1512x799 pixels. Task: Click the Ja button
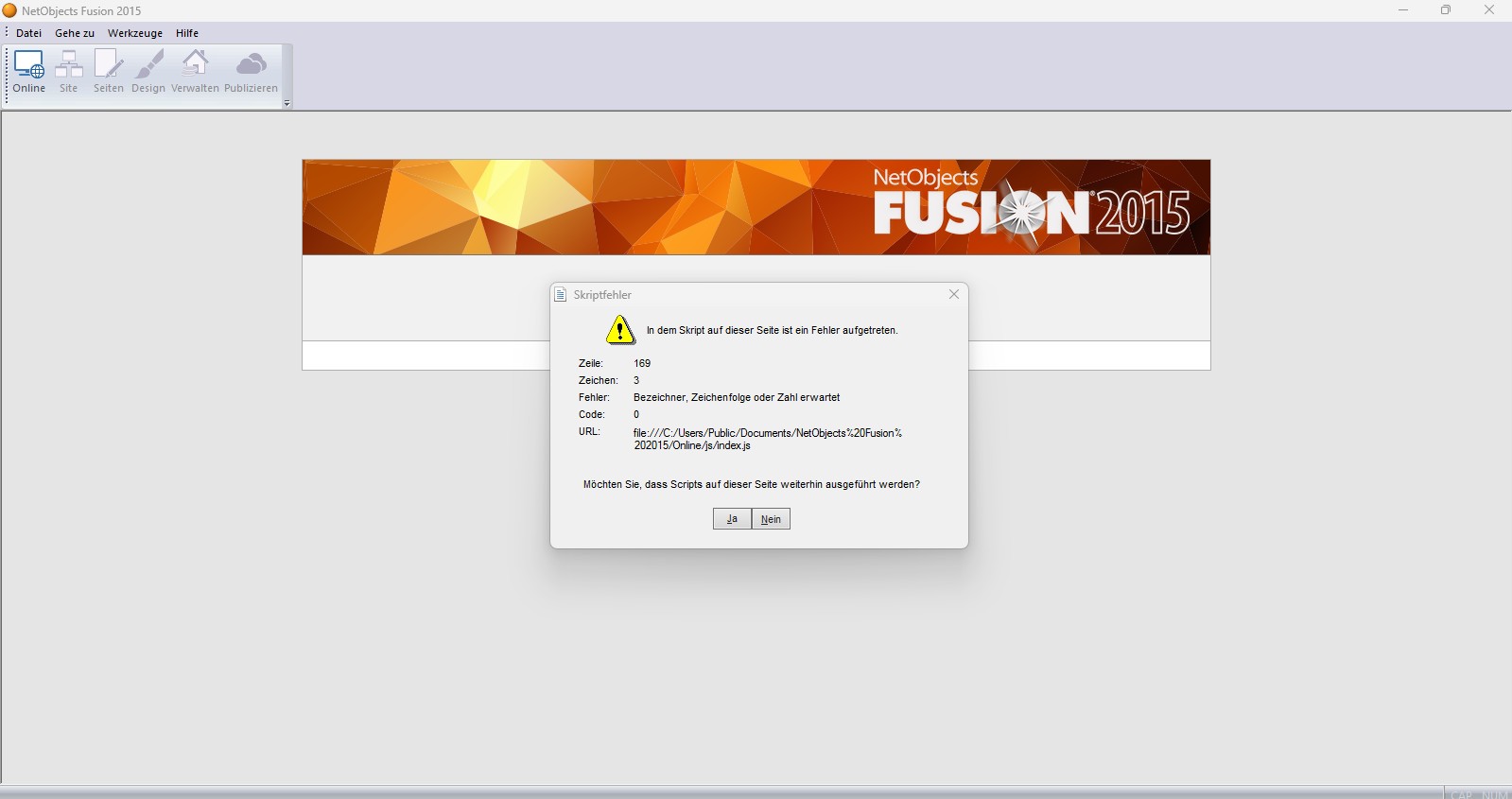[732, 519]
